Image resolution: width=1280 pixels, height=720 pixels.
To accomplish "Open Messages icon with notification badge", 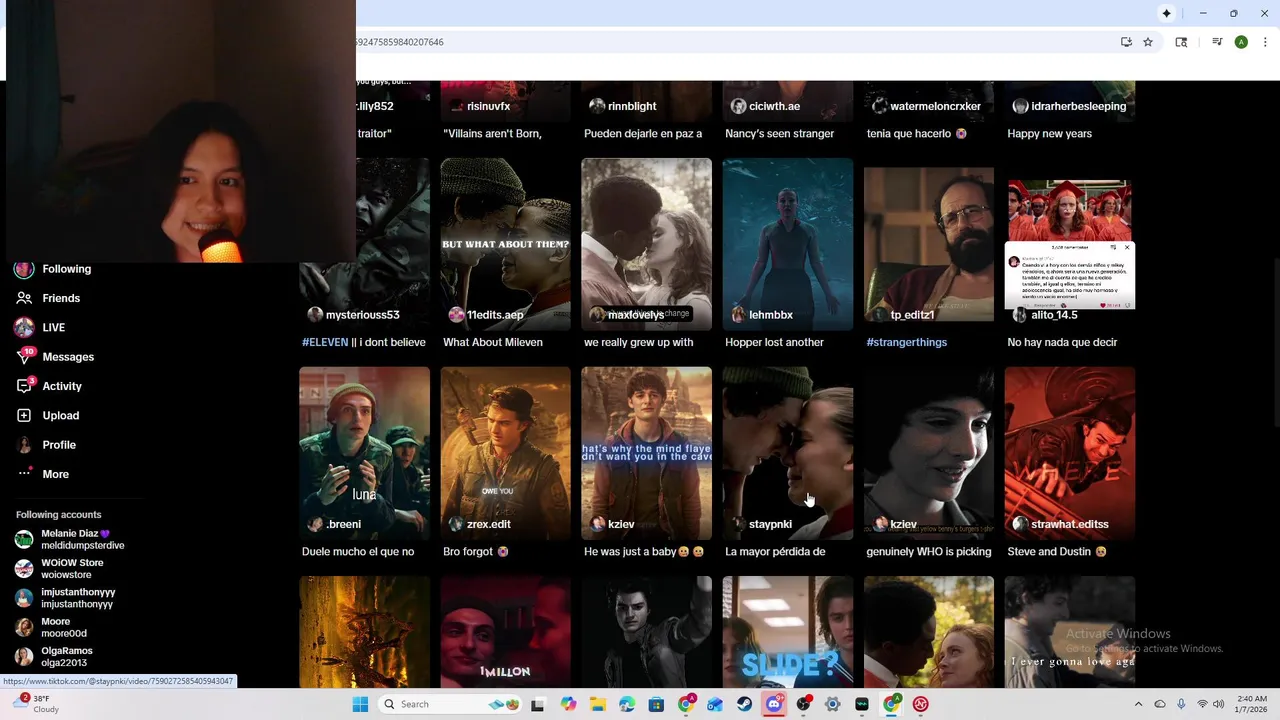I will (x=24, y=357).
